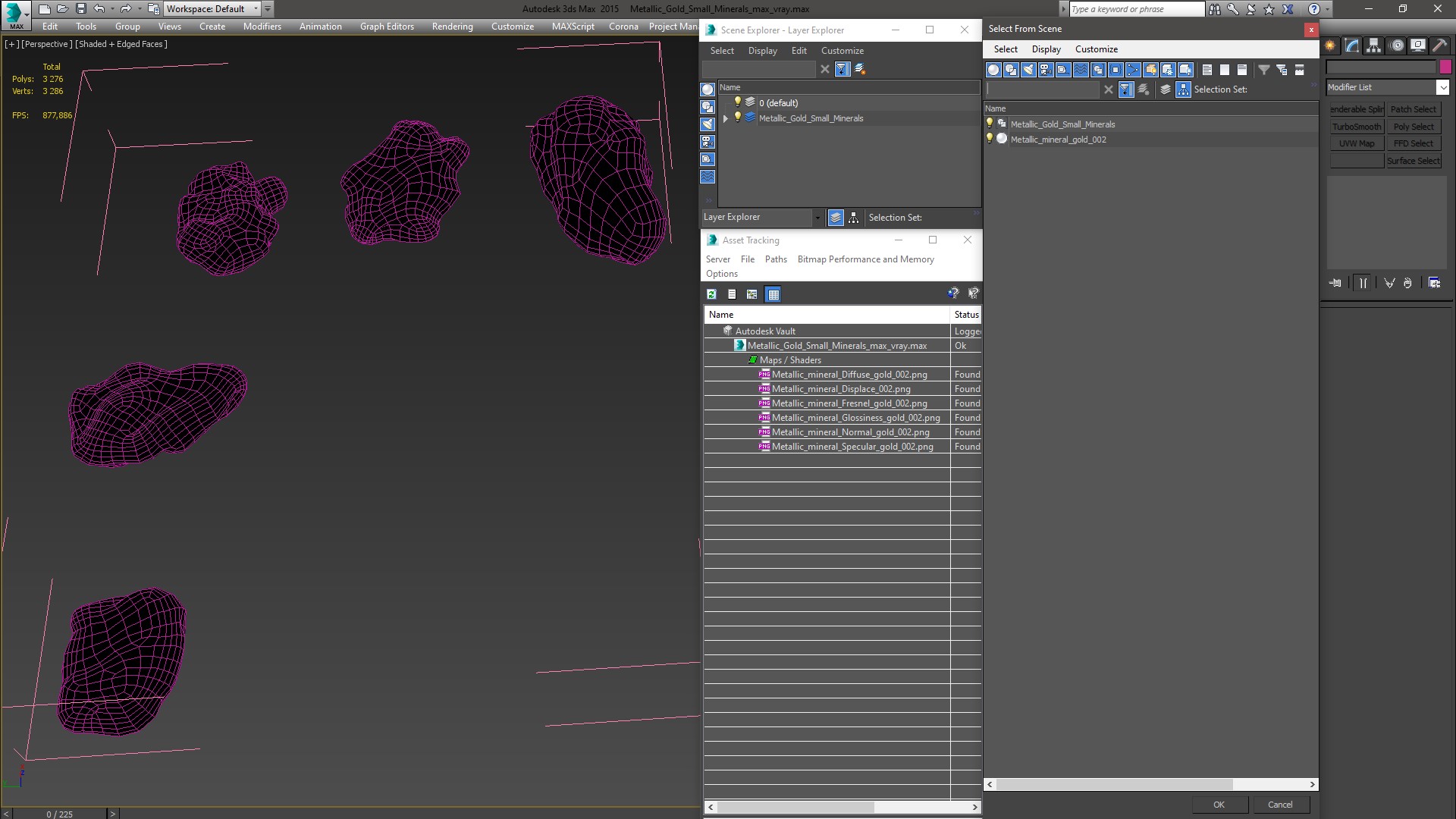Toggle Display Cameras filter in Select From Scene
Screen dimensions: 1456x819
coord(1046,70)
